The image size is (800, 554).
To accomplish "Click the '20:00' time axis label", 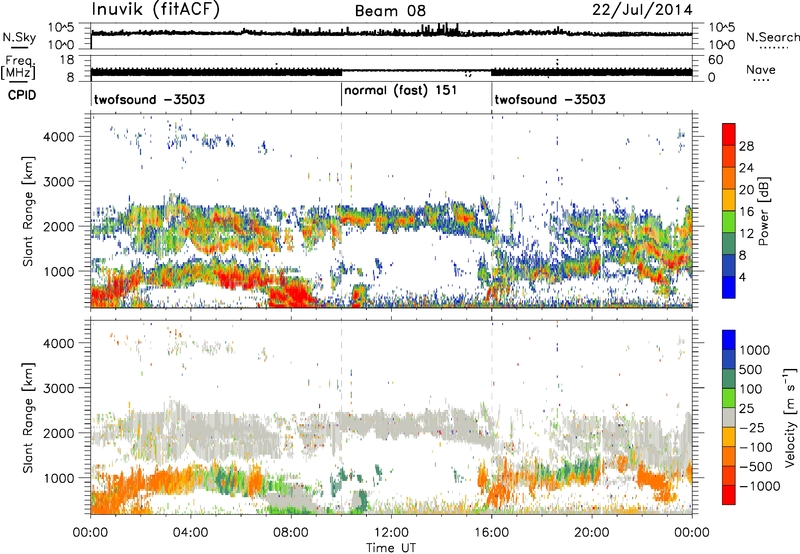I will (592, 533).
